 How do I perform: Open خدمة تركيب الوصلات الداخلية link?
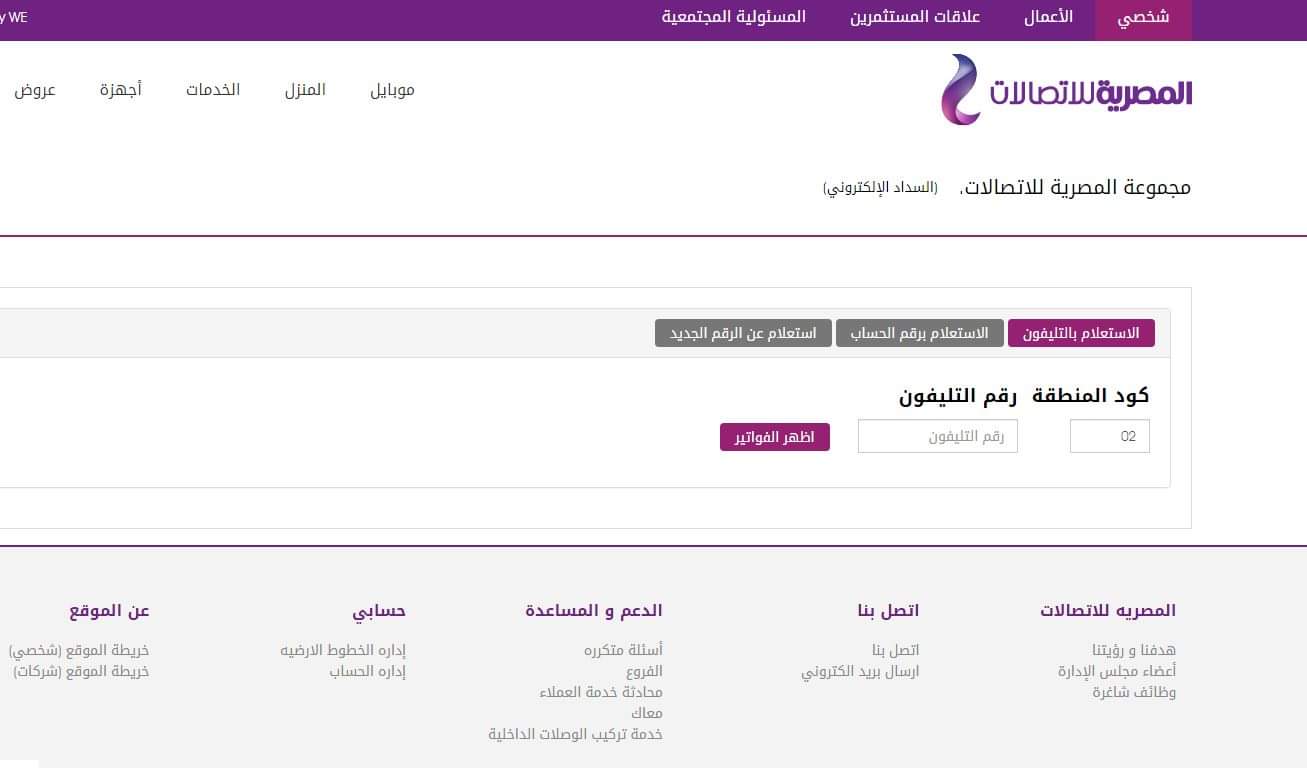(x=575, y=734)
